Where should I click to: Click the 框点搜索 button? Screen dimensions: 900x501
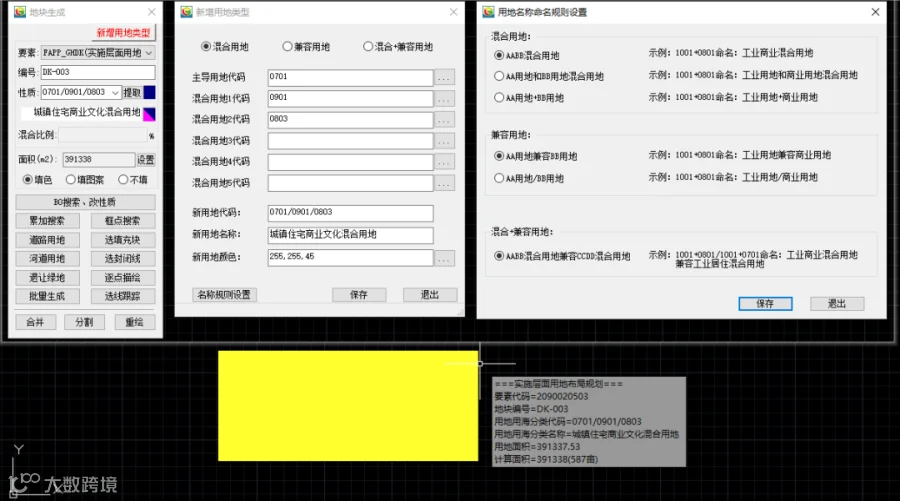(122, 221)
